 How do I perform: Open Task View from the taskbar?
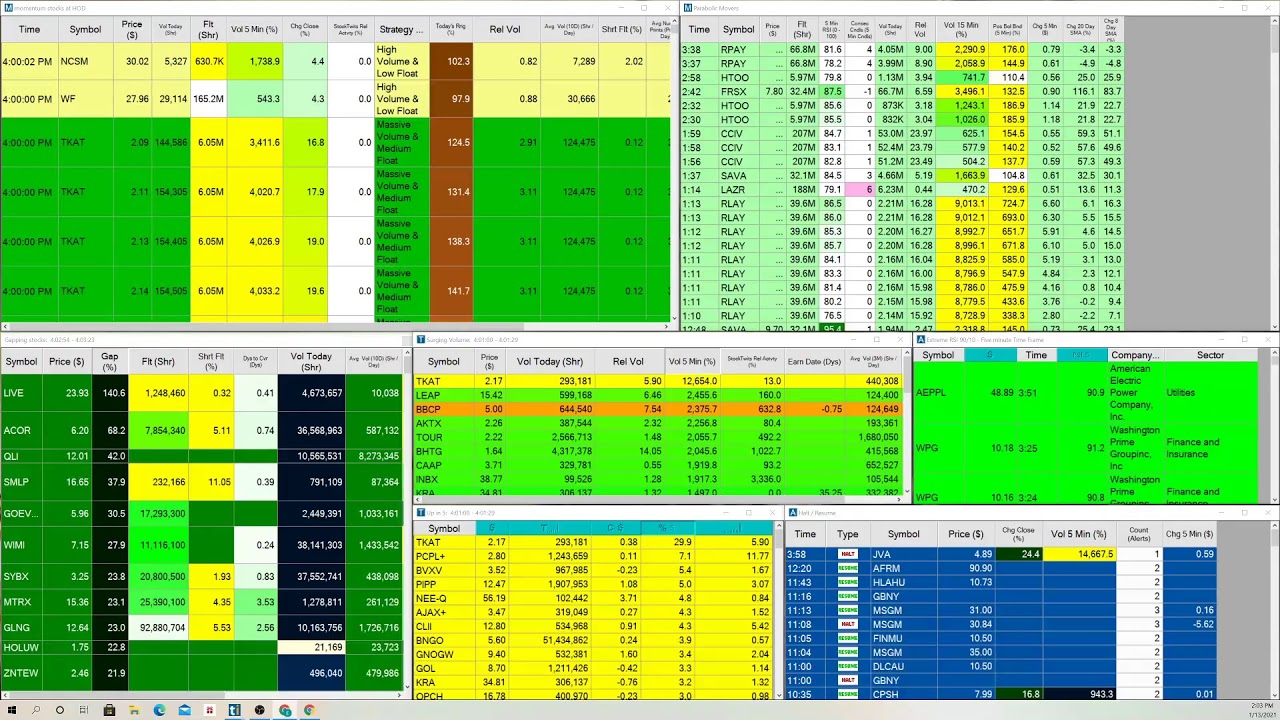[85, 710]
